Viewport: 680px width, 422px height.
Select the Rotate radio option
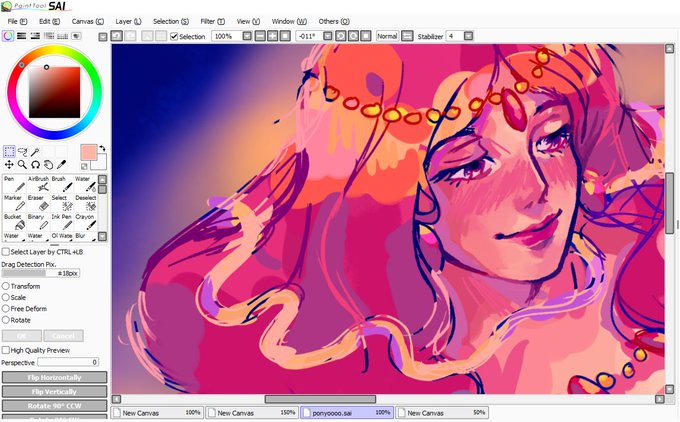[x=6, y=320]
